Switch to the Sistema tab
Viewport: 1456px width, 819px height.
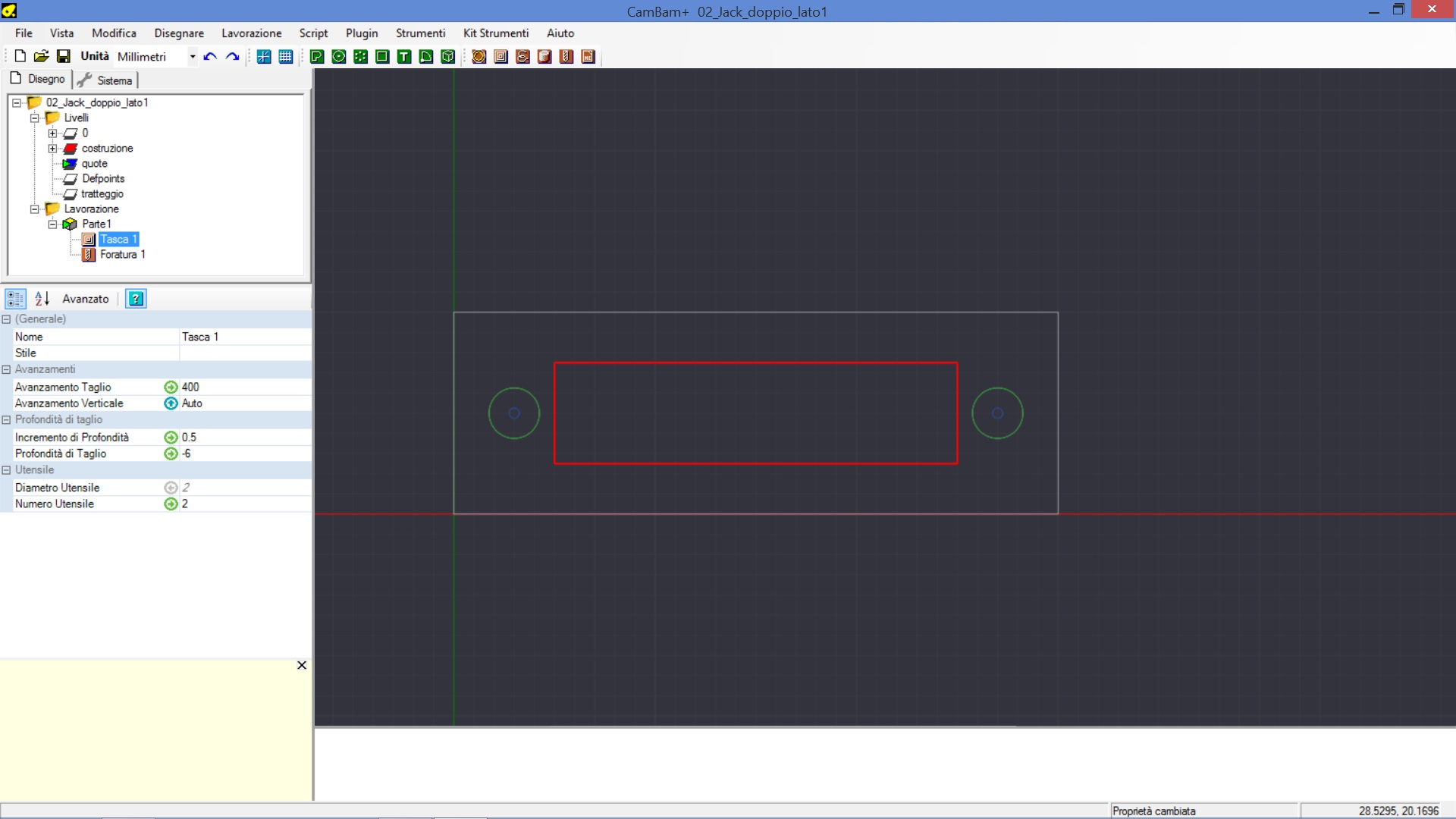[x=105, y=80]
